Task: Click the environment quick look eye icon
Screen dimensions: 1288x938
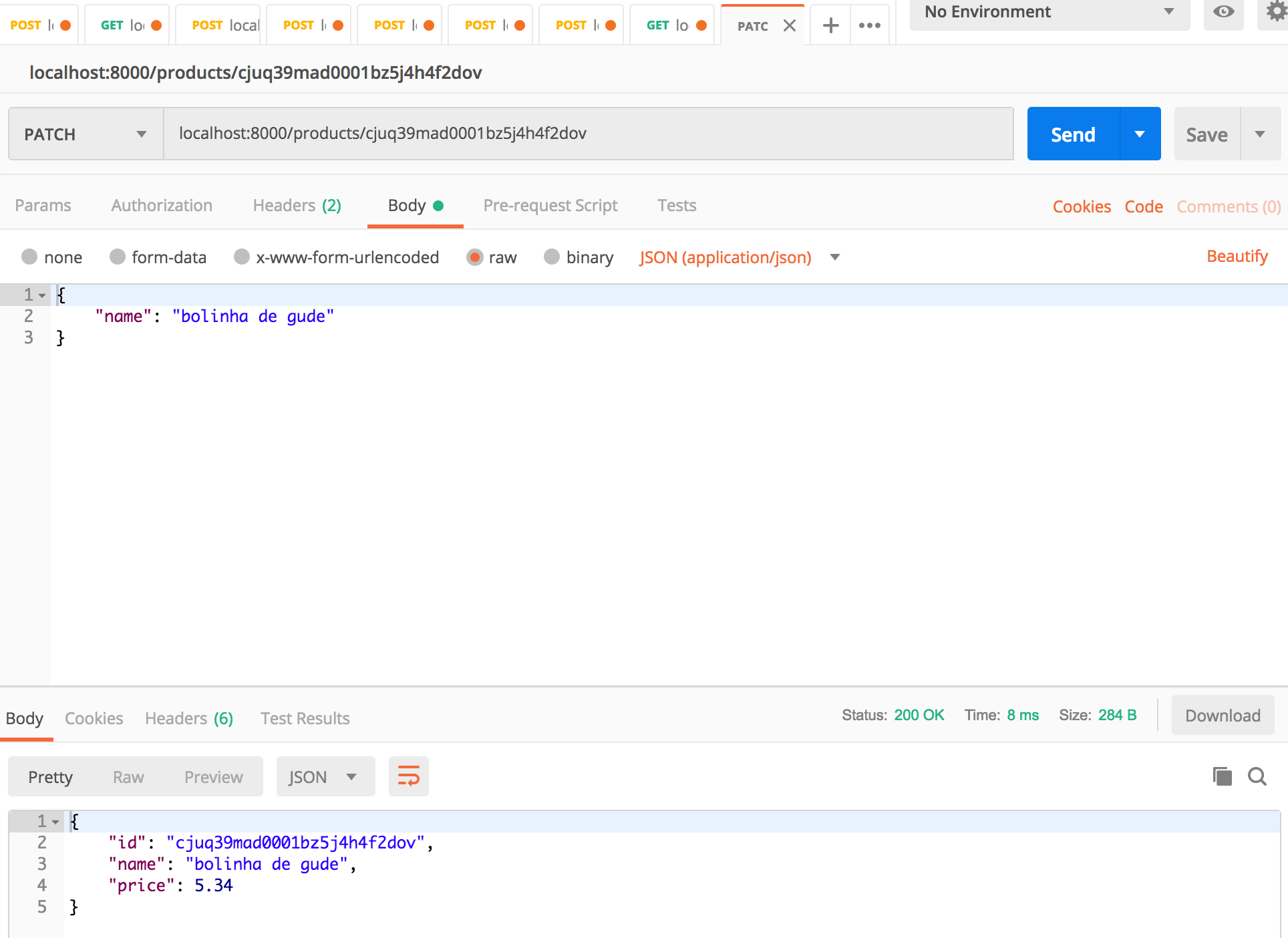Action: coord(1223,12)
